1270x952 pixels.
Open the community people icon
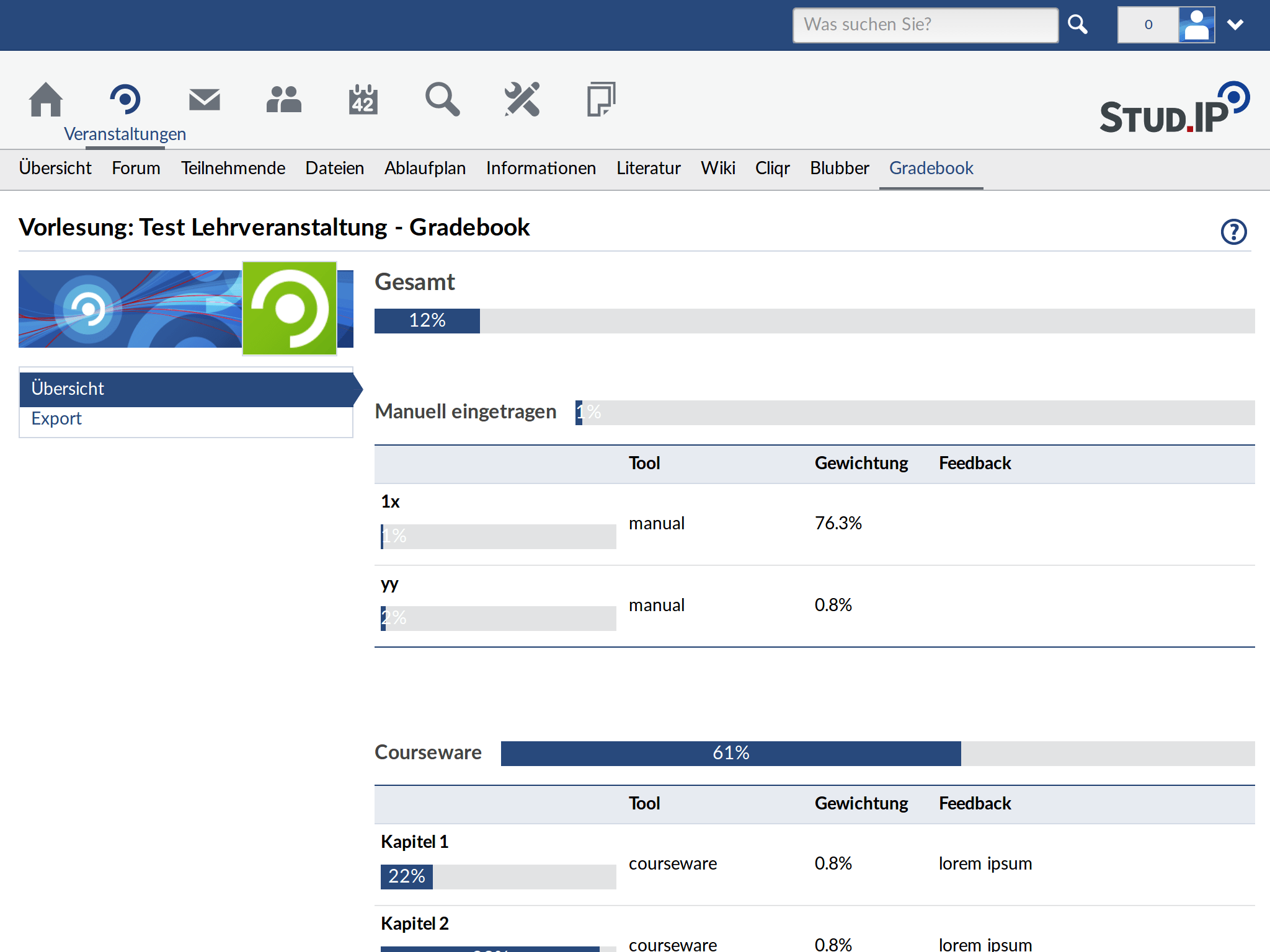pyautogui.click(x=284, y=99)
